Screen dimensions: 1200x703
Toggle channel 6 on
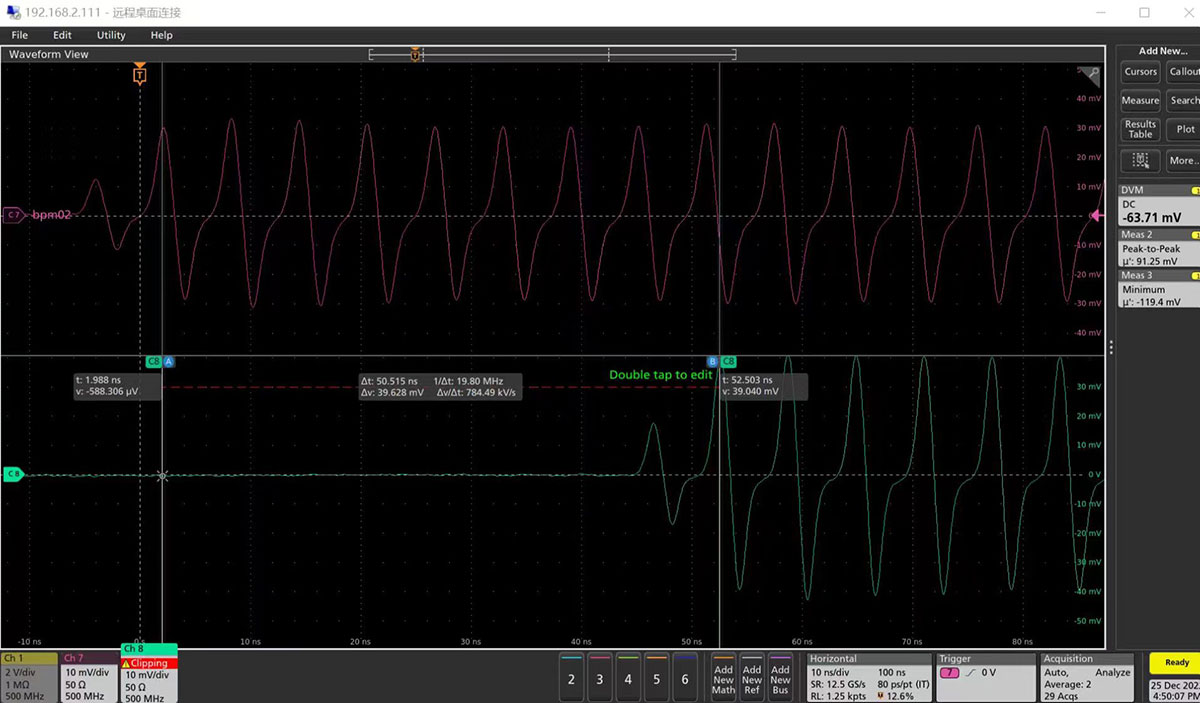tap(685, 677)
